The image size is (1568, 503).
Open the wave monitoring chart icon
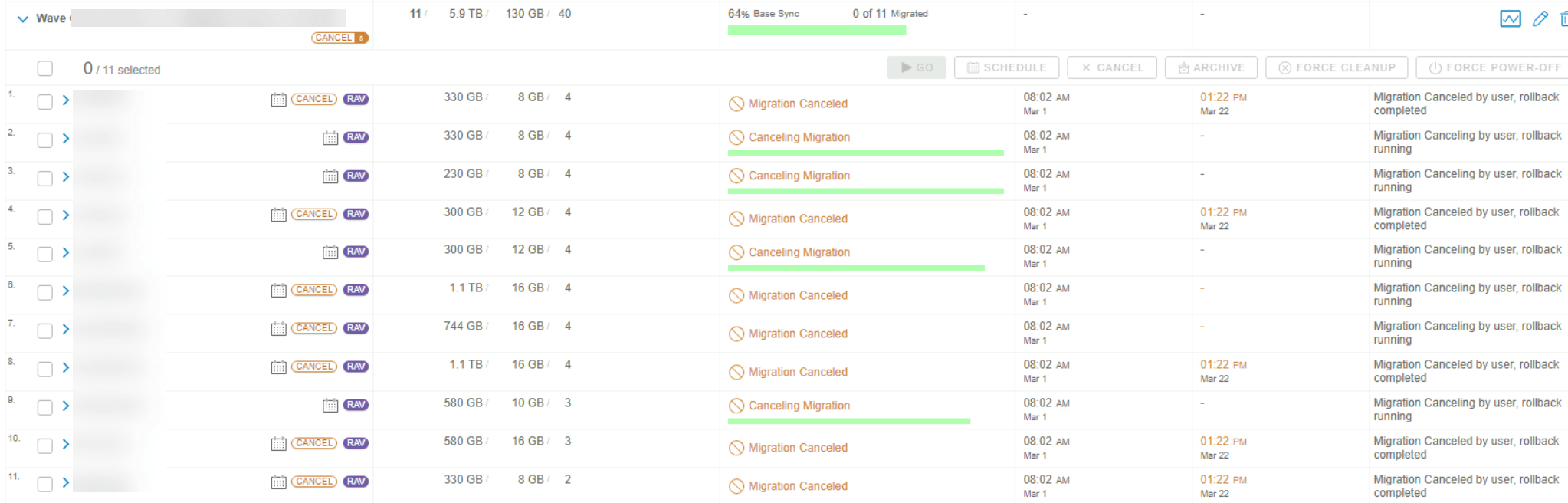click(x=1510, y=19)
